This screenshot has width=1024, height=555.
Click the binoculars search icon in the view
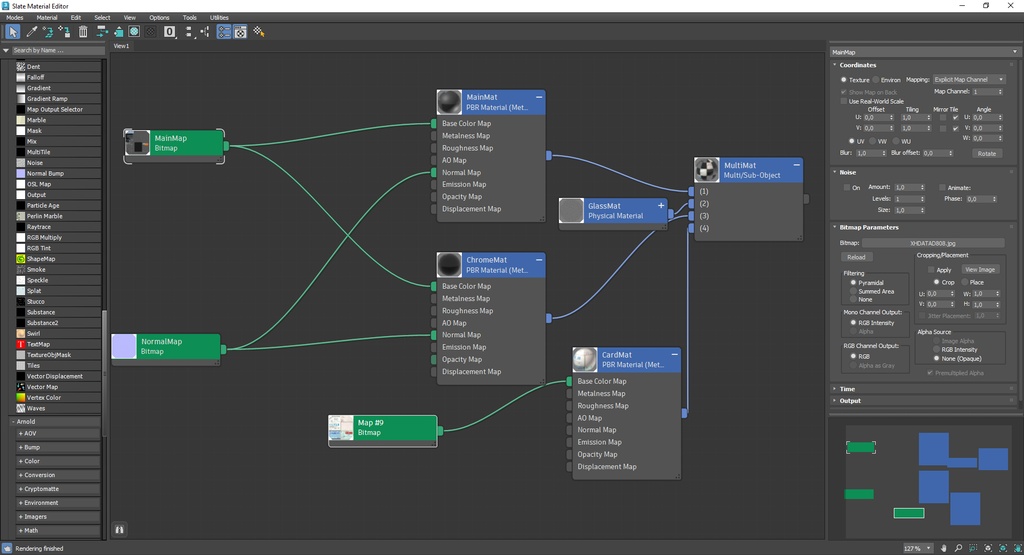(120, 528)
